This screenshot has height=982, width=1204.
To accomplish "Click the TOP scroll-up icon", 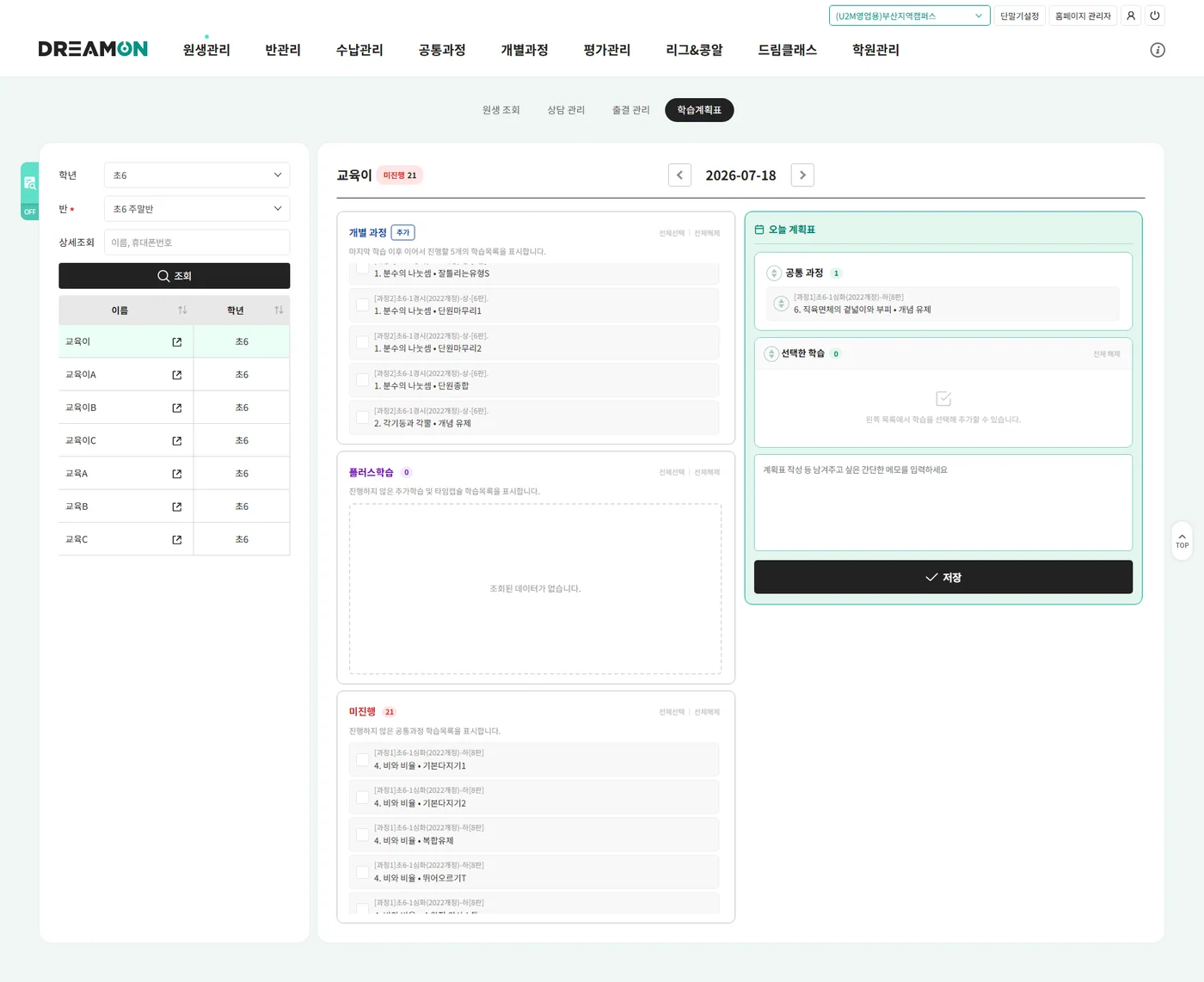I will point(1182,540).
